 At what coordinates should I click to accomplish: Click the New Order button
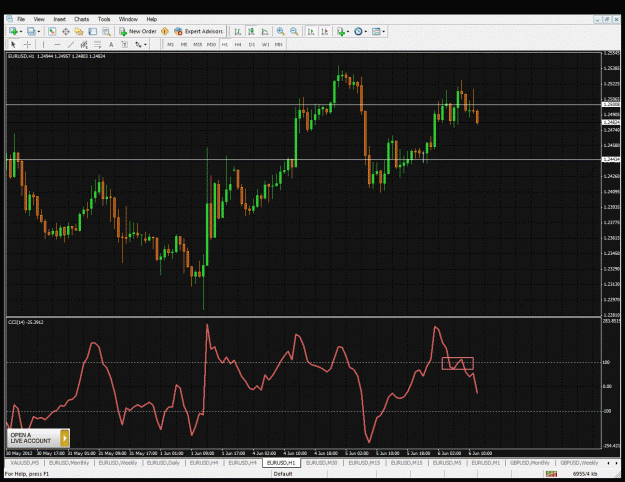point(138,31)
